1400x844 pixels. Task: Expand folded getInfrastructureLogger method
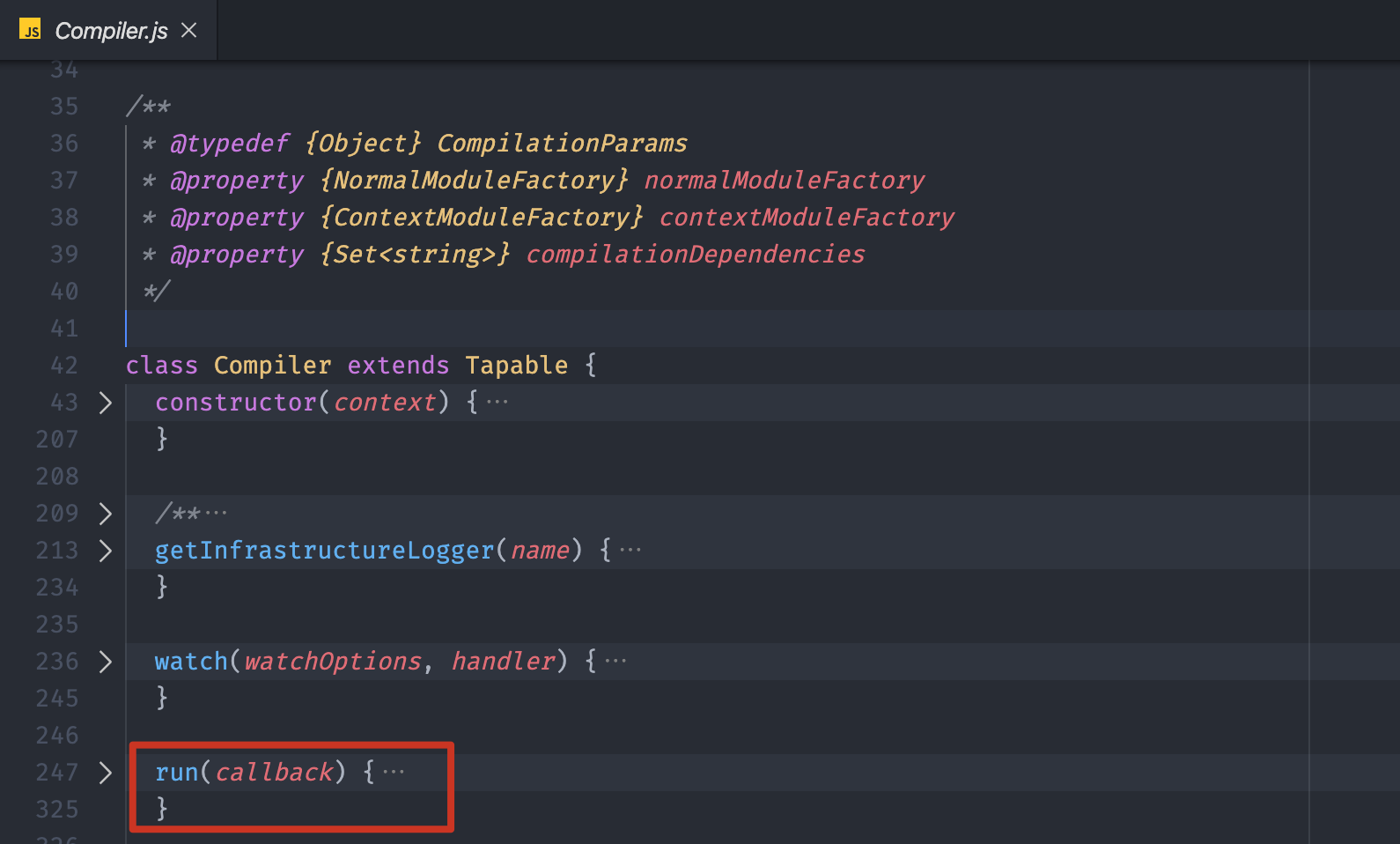click(106, 551)
